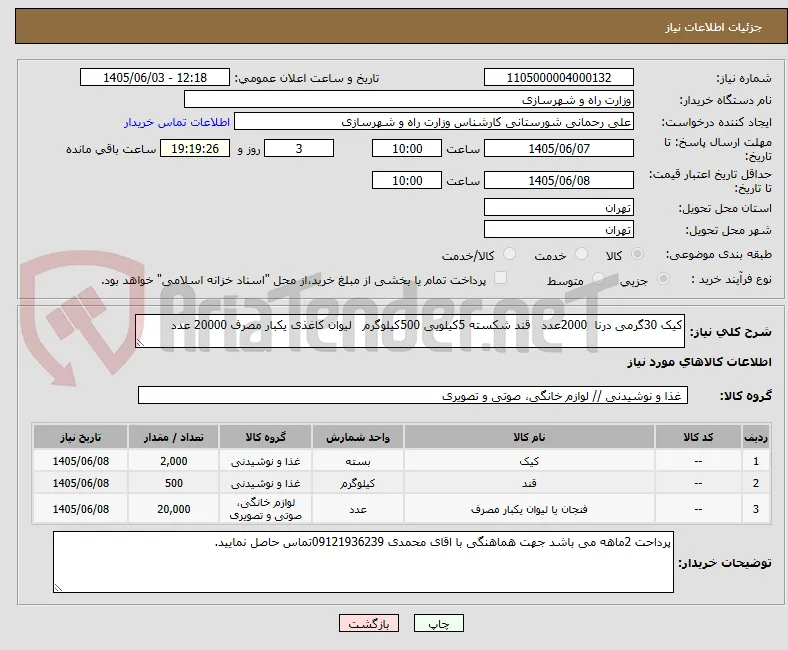Image resolution: width=788 pixels, height=650 pixels.
Task: Click the date cell in the کیک row
Action: tap(80, 461)
